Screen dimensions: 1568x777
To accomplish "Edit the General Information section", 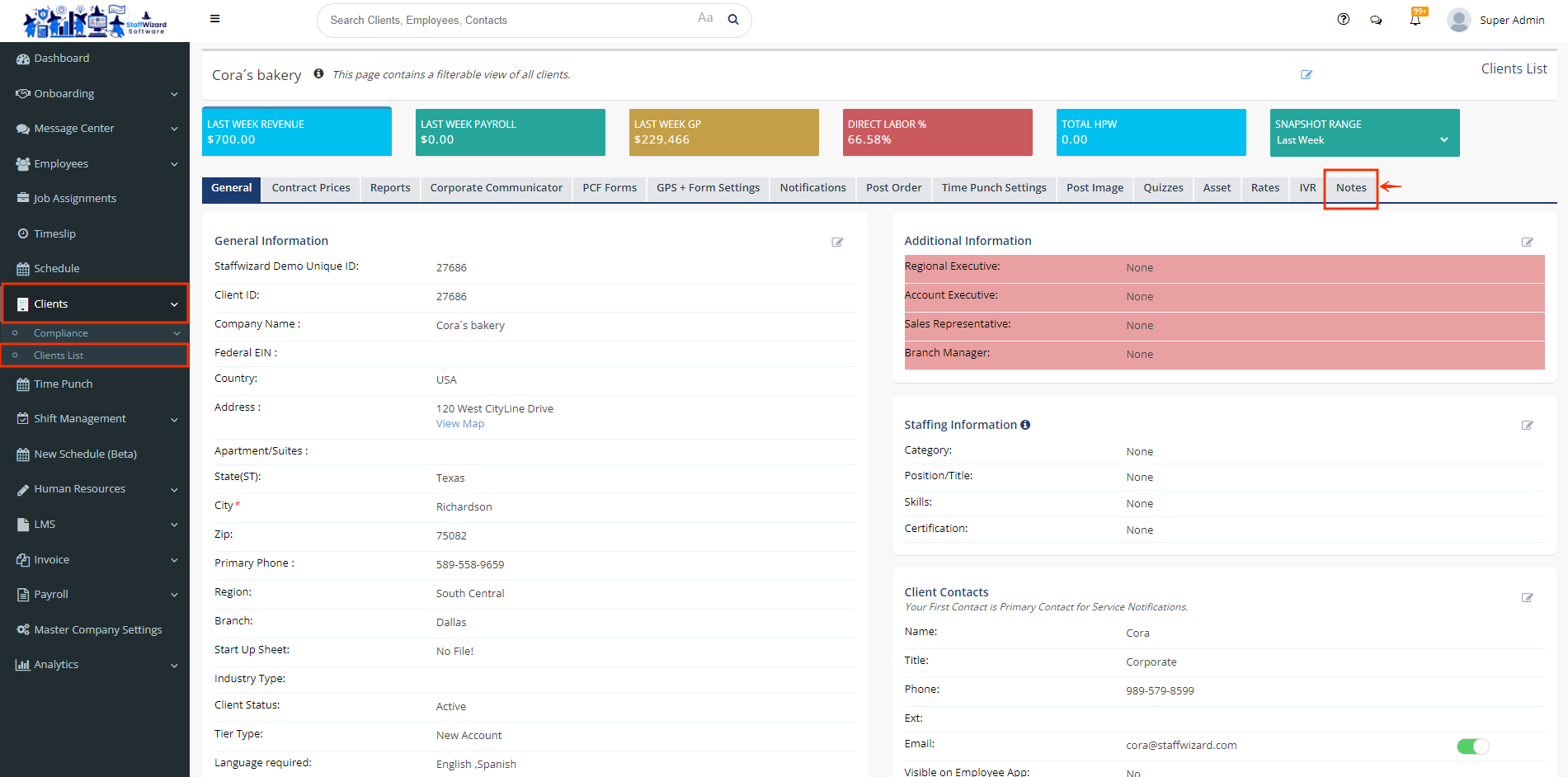I will coord(837,242).
